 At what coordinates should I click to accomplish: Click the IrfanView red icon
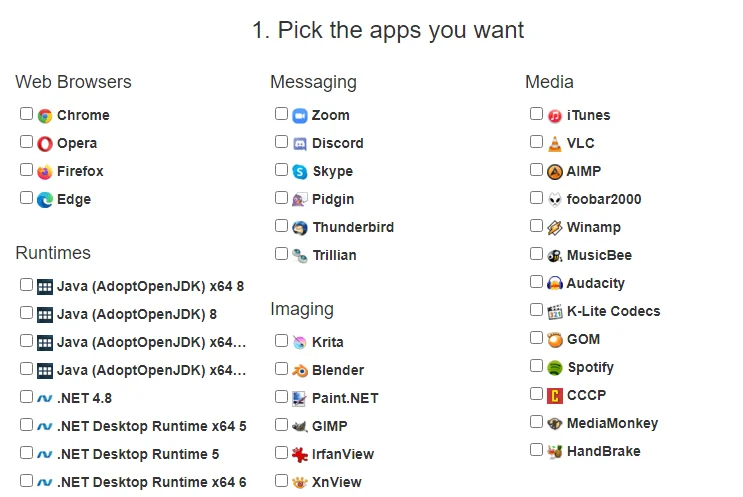[300, 455]
